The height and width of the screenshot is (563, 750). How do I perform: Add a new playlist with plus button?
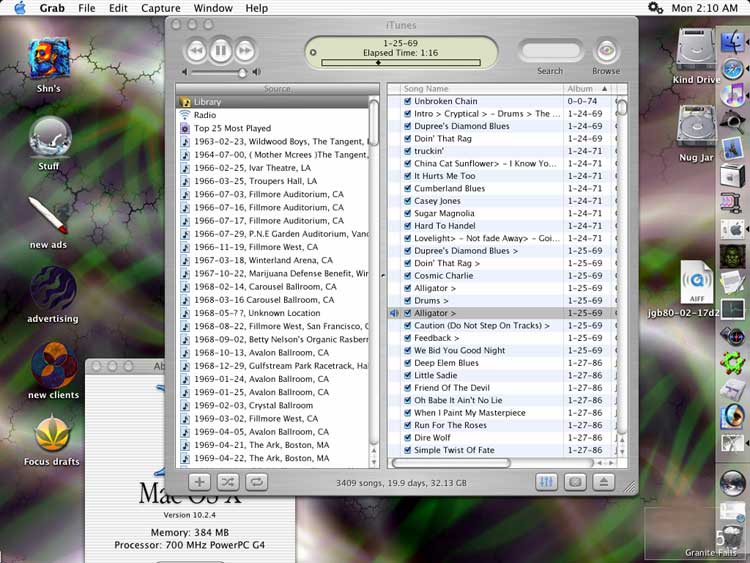click(x=199, y=482)
